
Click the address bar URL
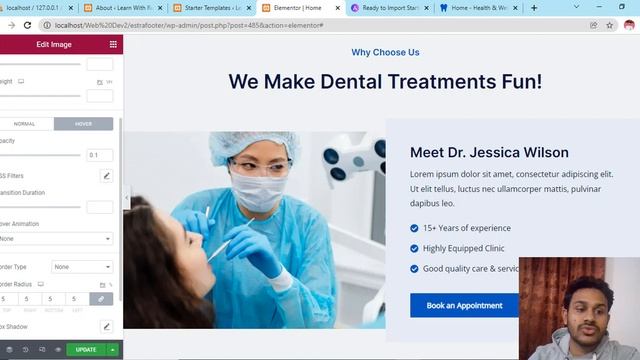pyautogui.click(x=189, y=25)
